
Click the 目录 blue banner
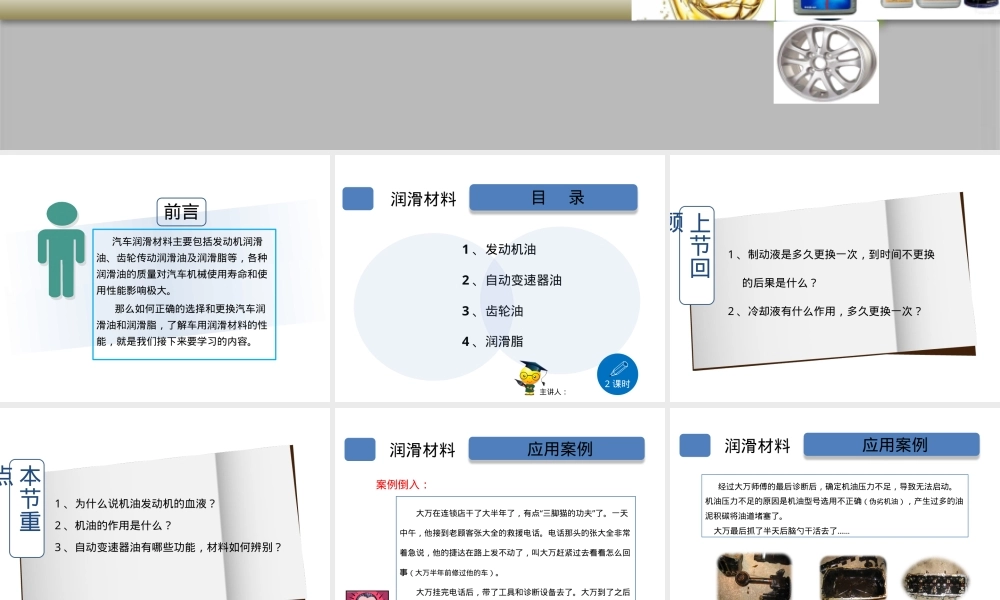point(554,198)
